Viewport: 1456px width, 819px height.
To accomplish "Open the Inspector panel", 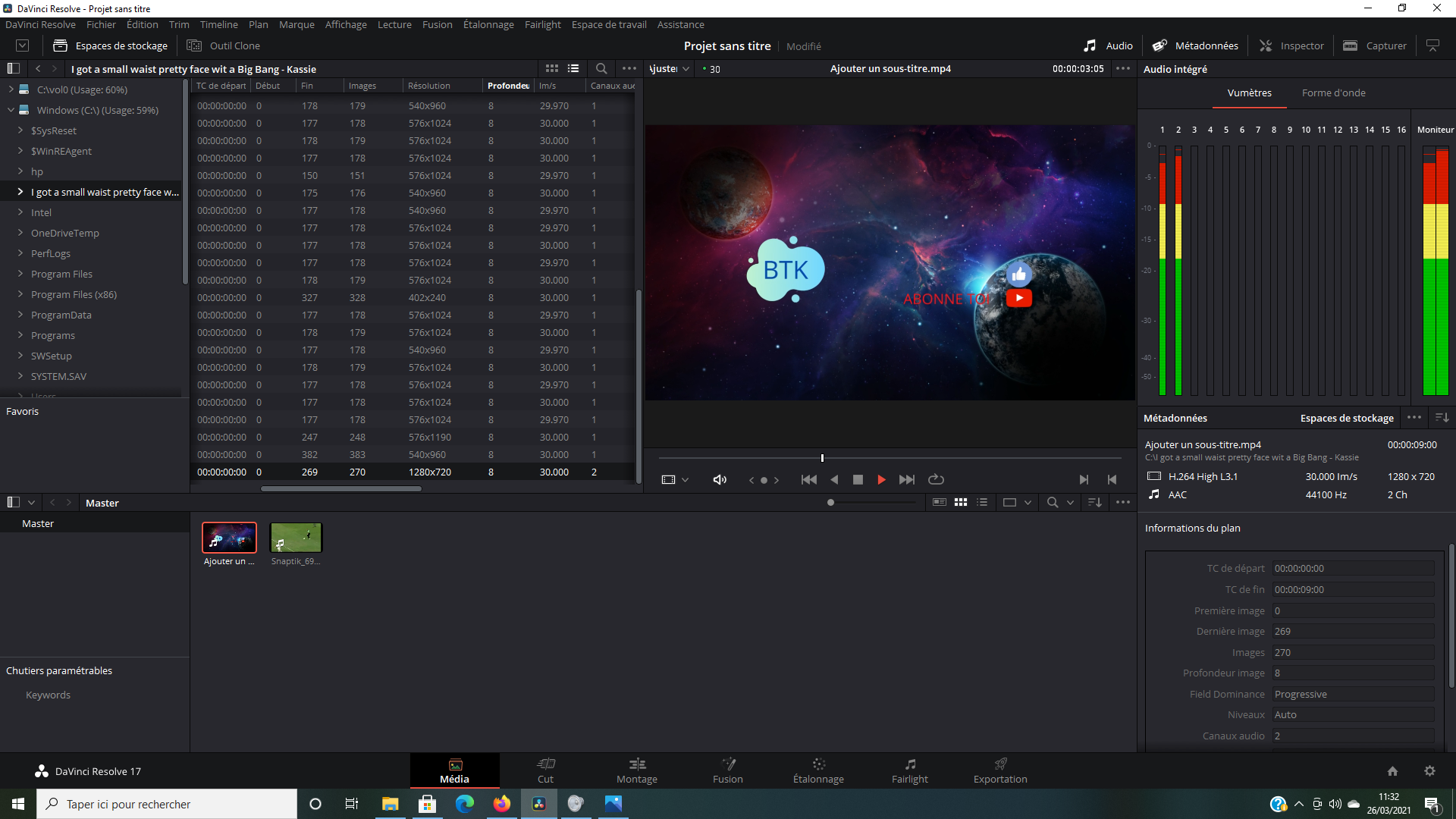I will click(1291, 45).
